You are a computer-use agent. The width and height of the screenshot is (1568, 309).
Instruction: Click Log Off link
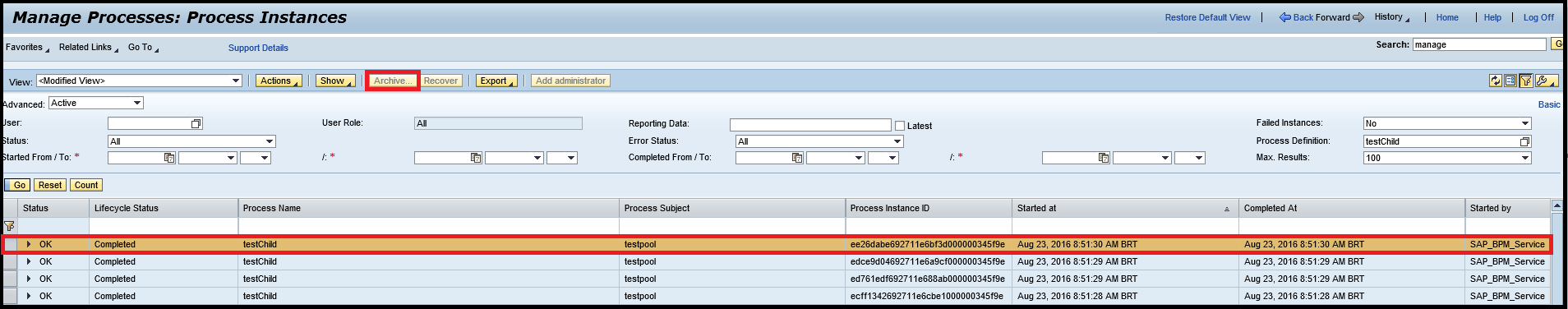1538,17
